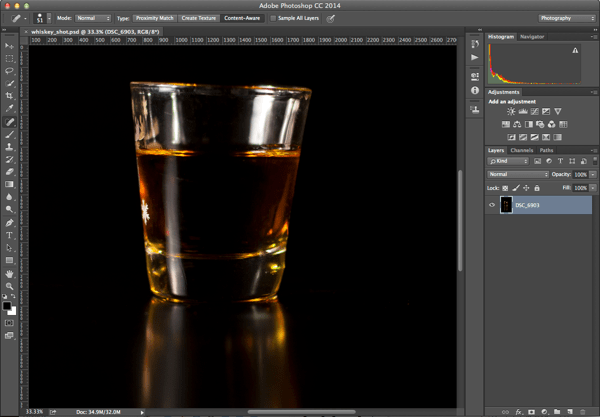Toggle Quick Mask mode icon
This screenshot has width=600, height=417.
point(10,323)
